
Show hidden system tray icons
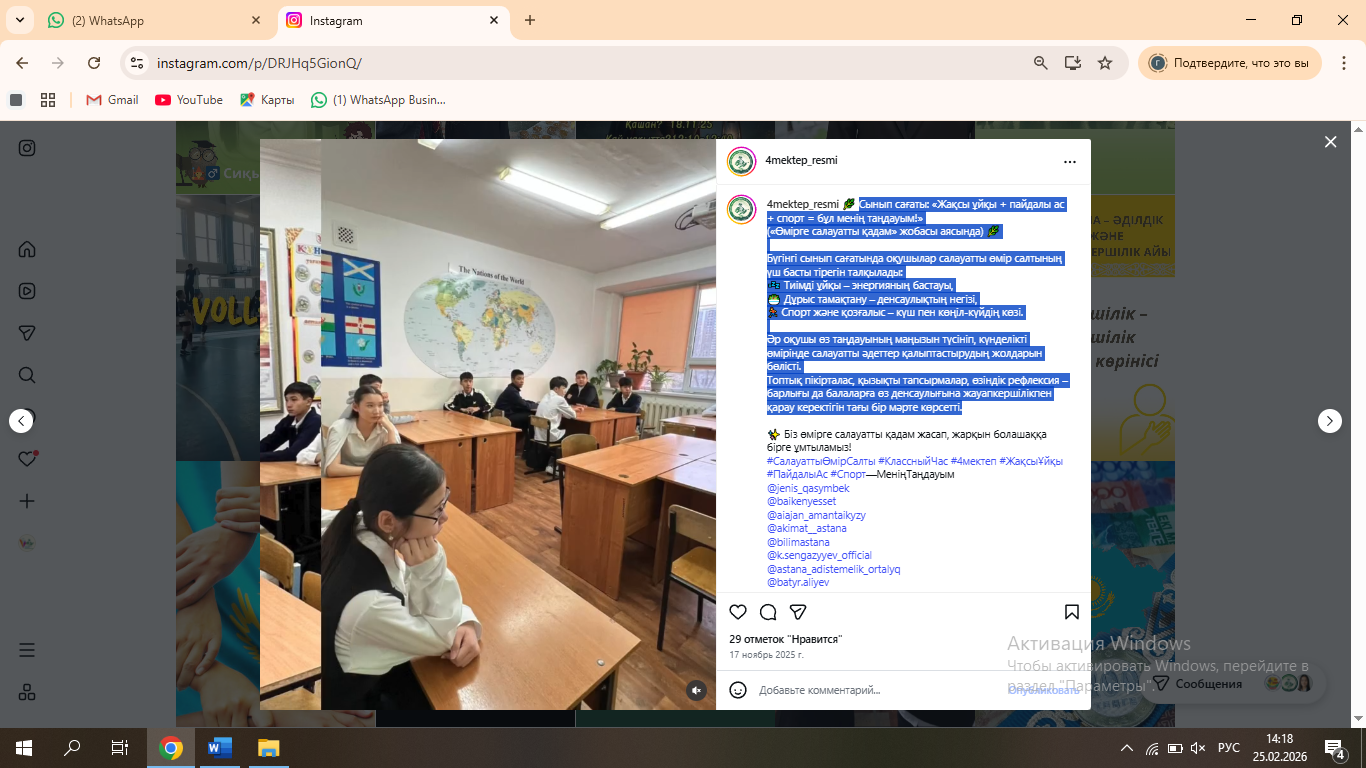pyautogui.click(x=1127, y=748)
